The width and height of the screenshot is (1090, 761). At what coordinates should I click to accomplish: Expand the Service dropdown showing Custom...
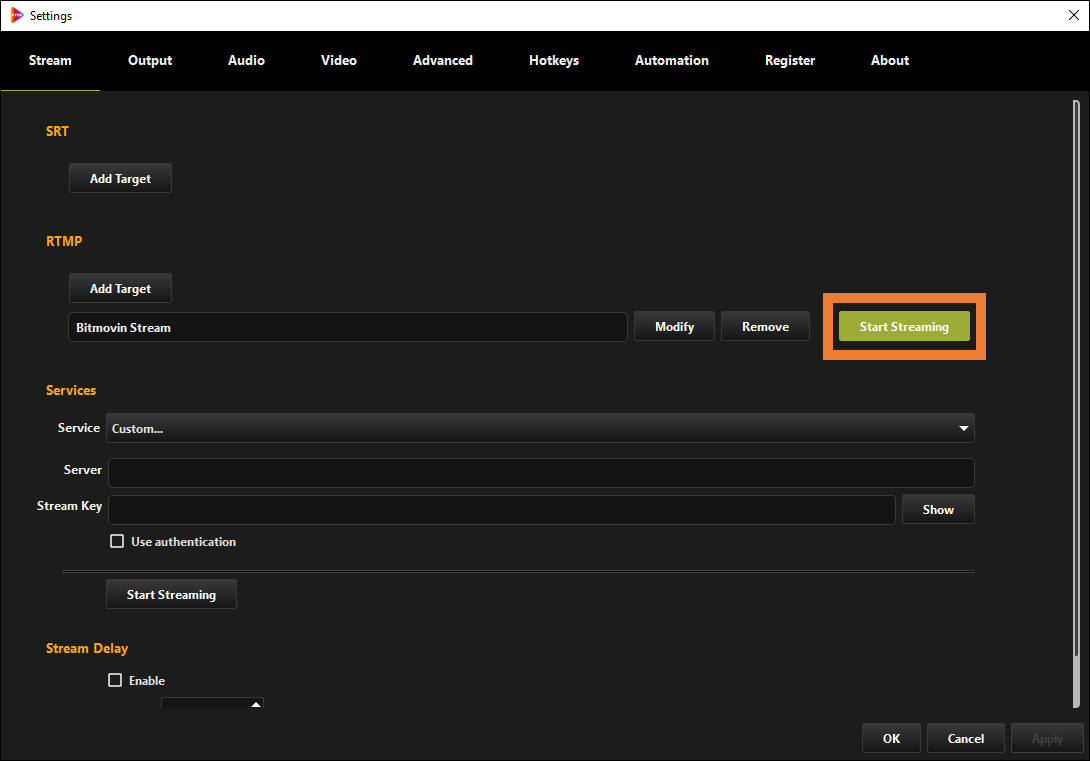540,429
